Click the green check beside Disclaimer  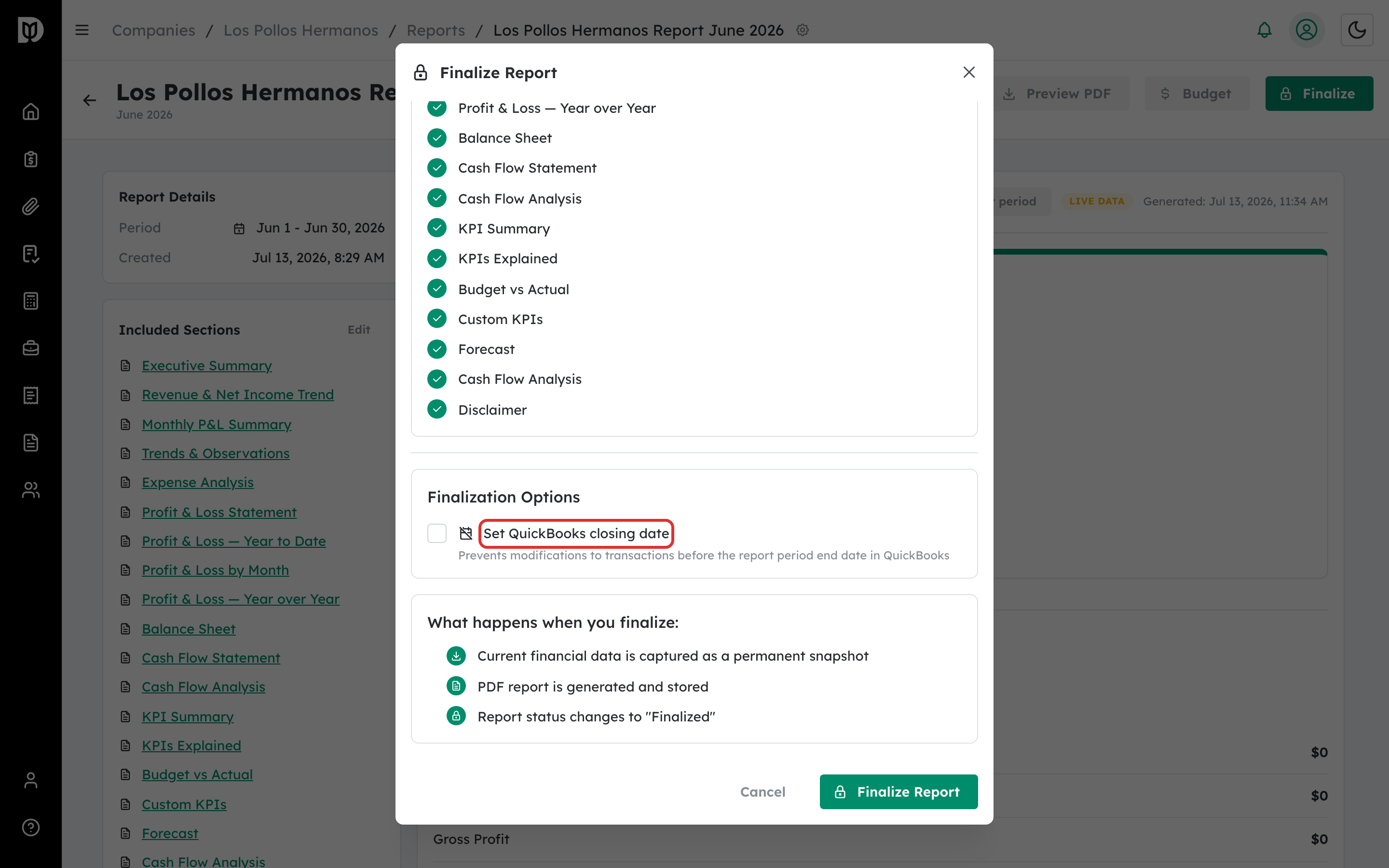pyautogui.click(x=437, y=409)
